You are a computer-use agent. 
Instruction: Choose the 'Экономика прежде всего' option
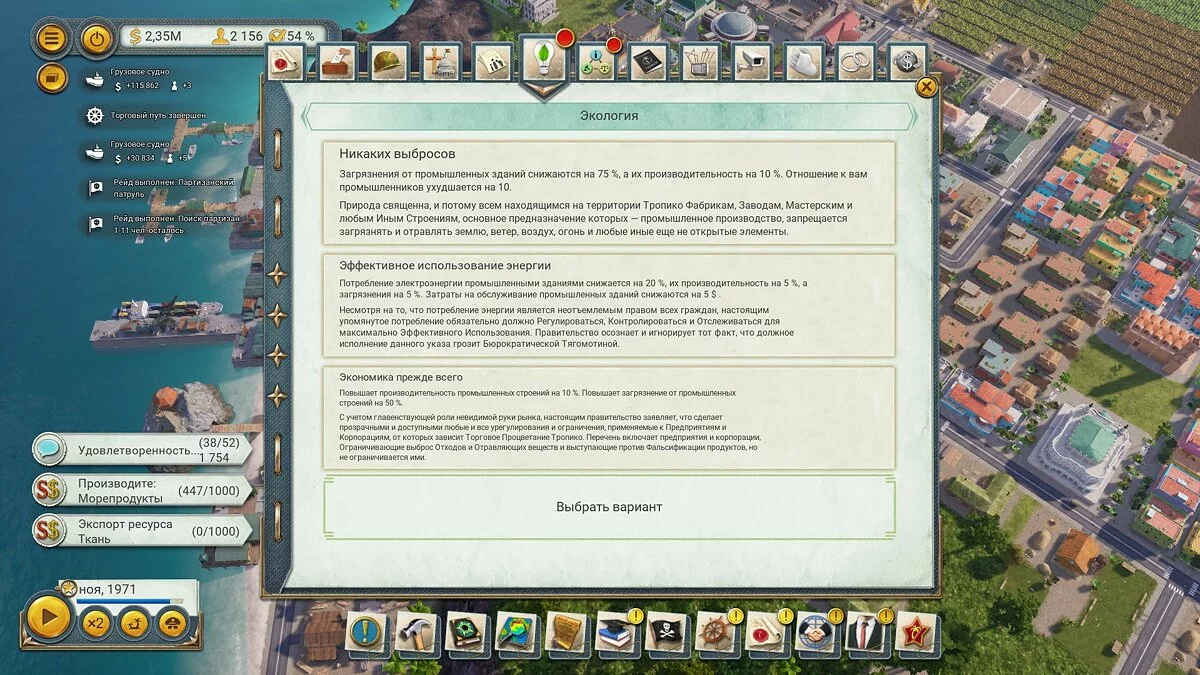click(609, 417)
